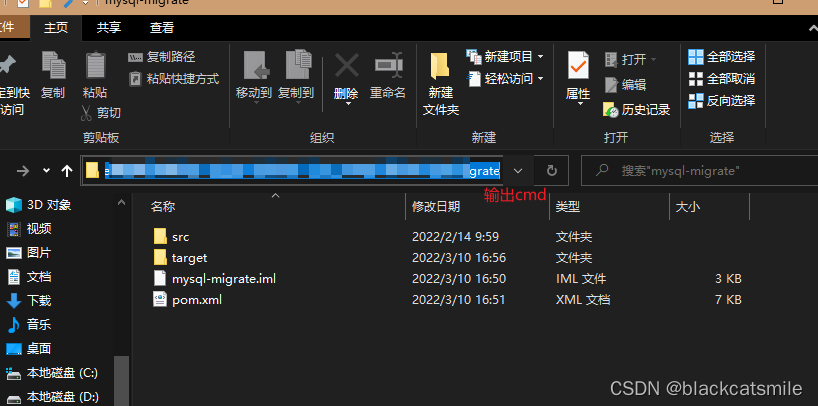The image size is (818, 406).
Task: Click Invert selection (反向选择)
Action: 722,101
